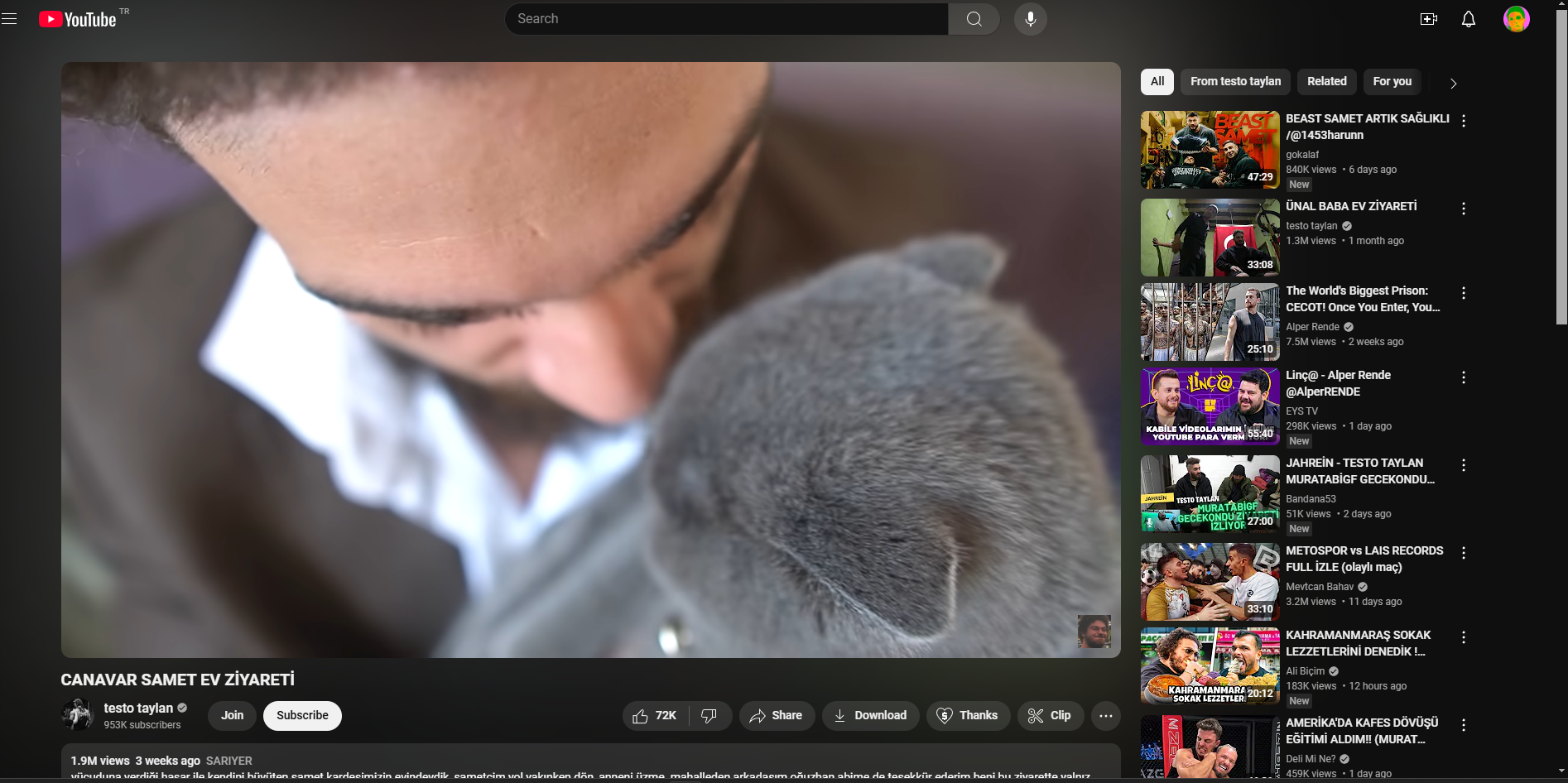The height and width of the screenshot is (783, 1568).
Task: Show next filter chips with arrow
Action: click(1453, 83)
